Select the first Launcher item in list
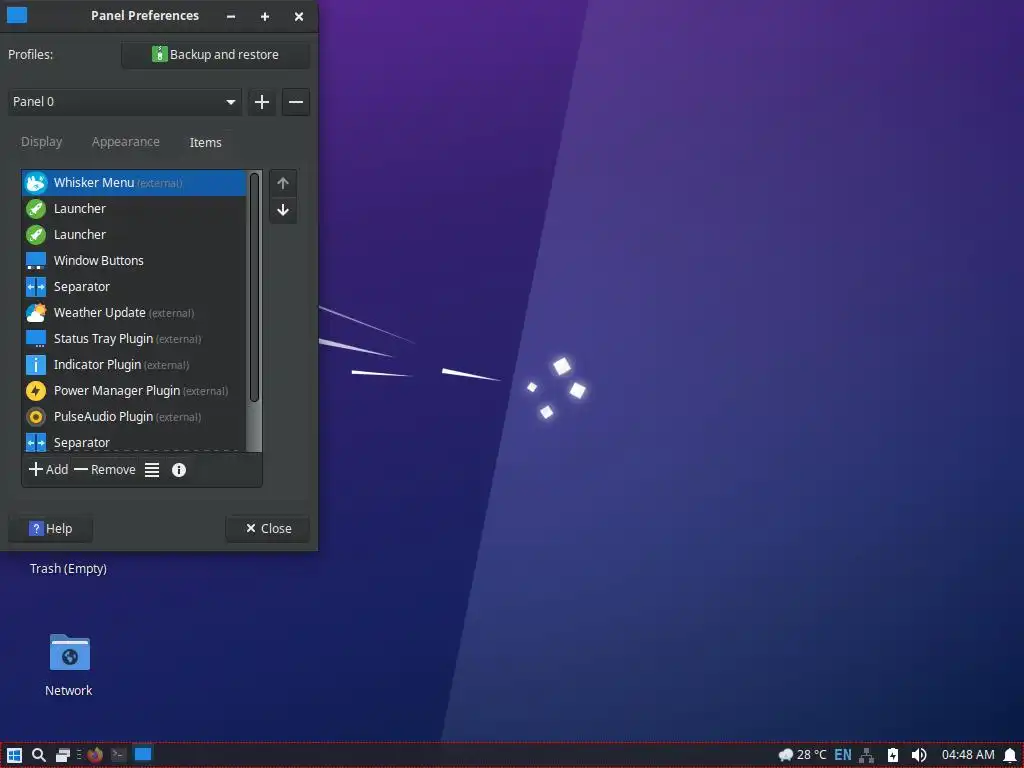 134,209
